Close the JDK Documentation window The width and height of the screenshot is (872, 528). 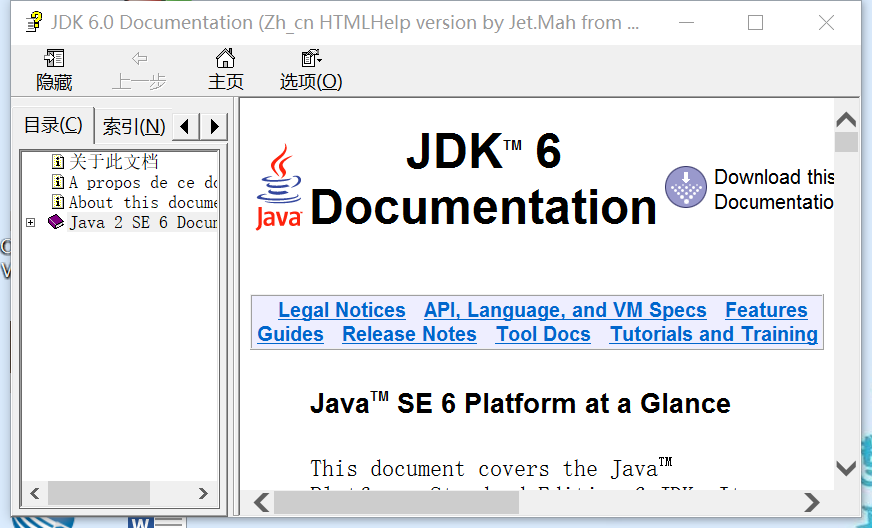(826, 22)
